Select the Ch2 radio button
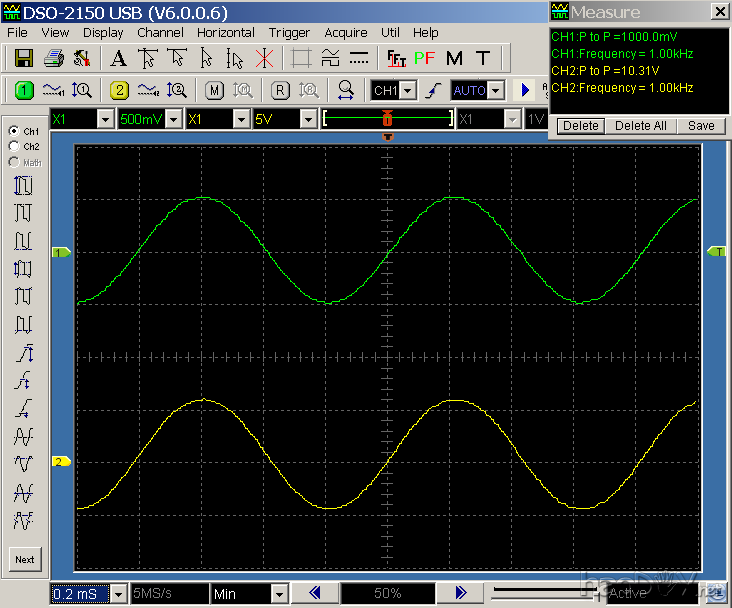The image size is (732, 608). pyautogui.click(x=14, y=146)
